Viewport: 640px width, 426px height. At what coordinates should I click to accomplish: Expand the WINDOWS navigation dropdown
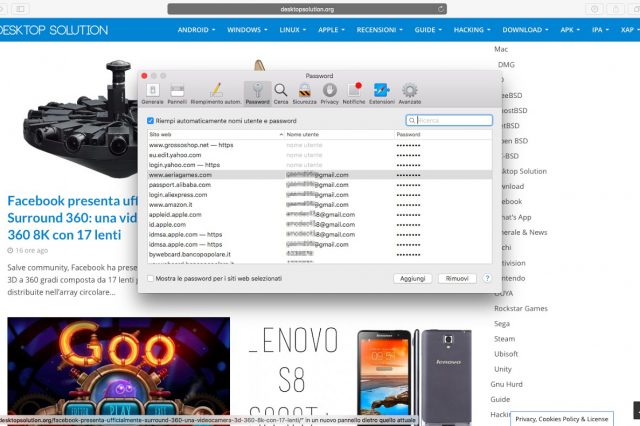(x=247, y=30)
